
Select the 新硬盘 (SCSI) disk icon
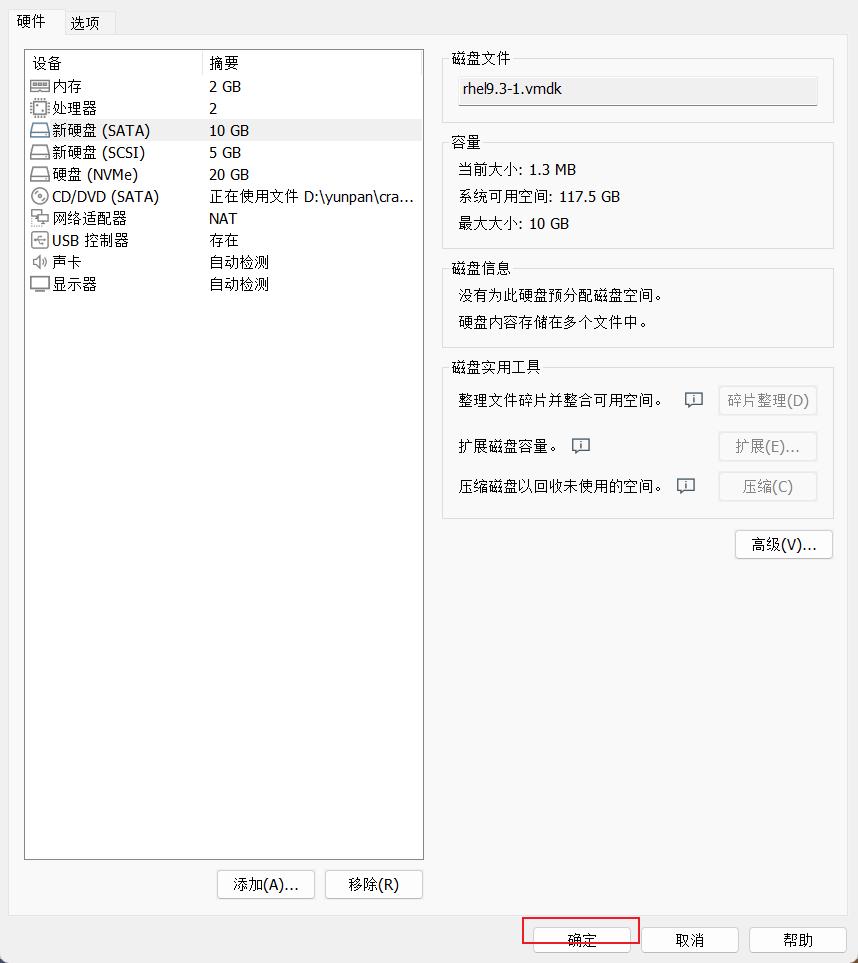click(40, 153)
